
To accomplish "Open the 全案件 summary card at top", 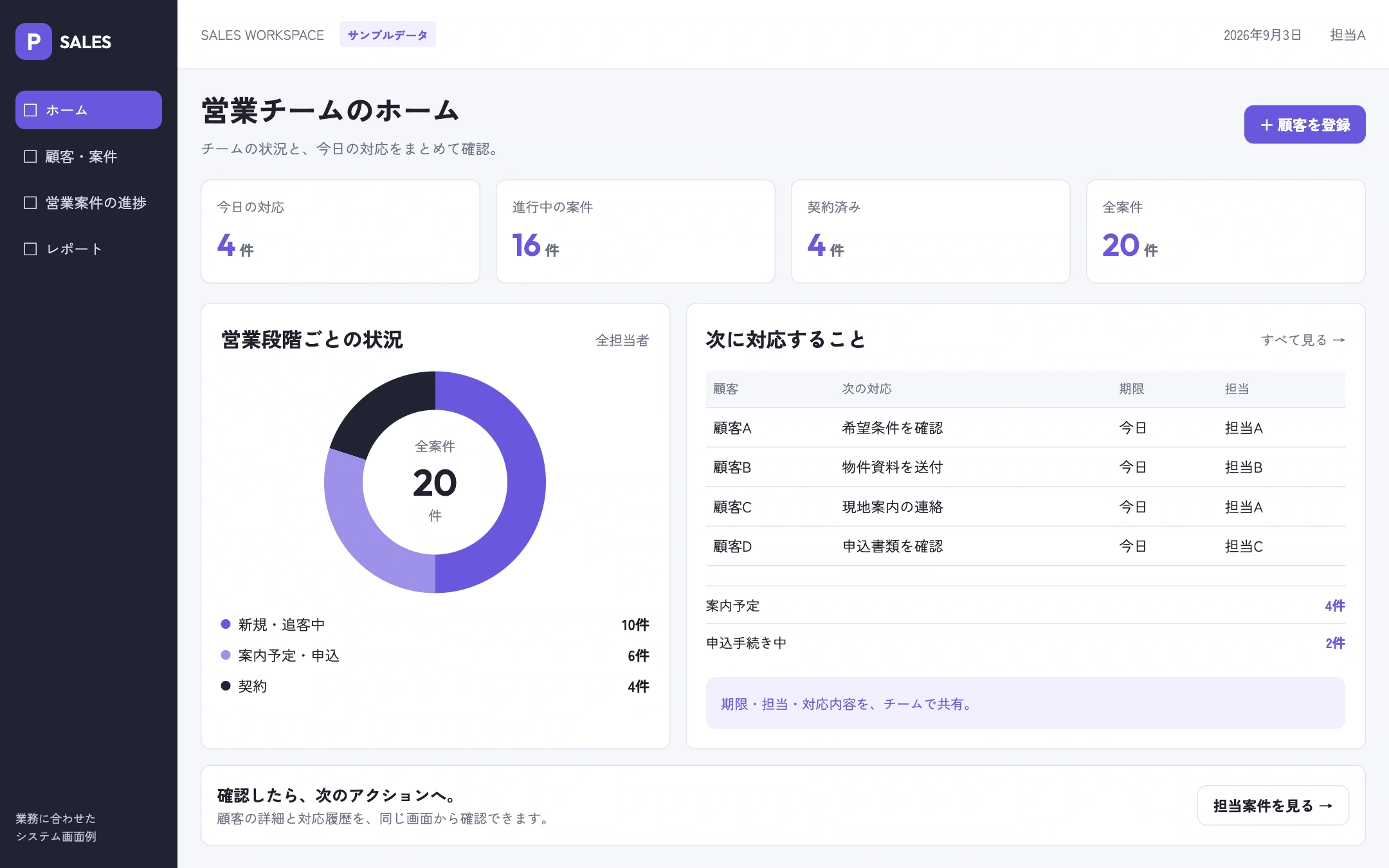I will pyautogui.click(x=1226, y=231).
